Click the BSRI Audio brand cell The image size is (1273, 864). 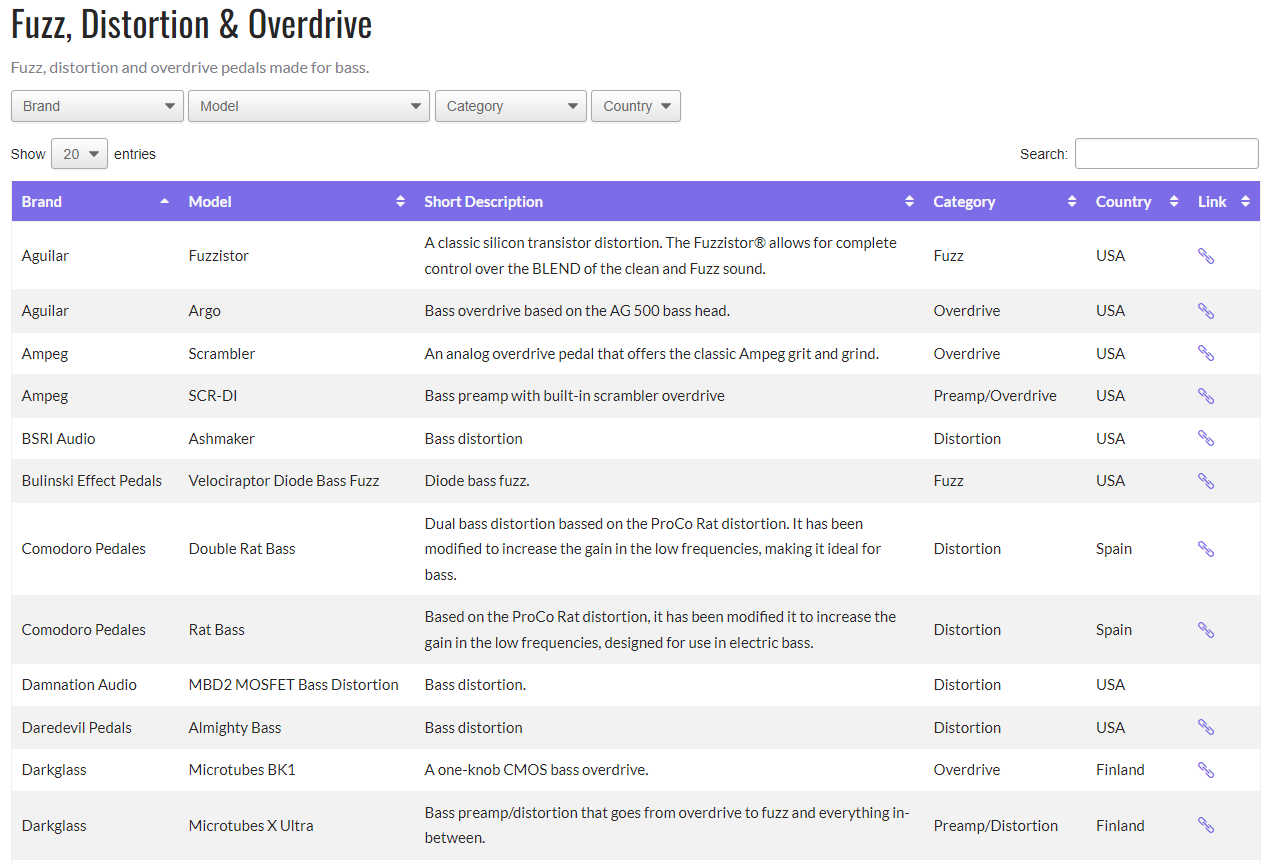[59, 439]
